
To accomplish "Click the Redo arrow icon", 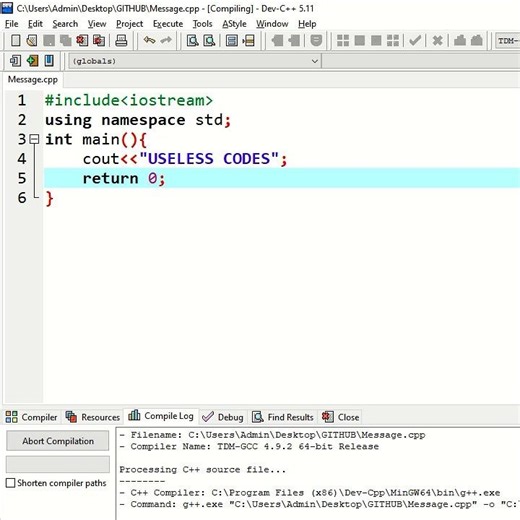I will 166,41.
